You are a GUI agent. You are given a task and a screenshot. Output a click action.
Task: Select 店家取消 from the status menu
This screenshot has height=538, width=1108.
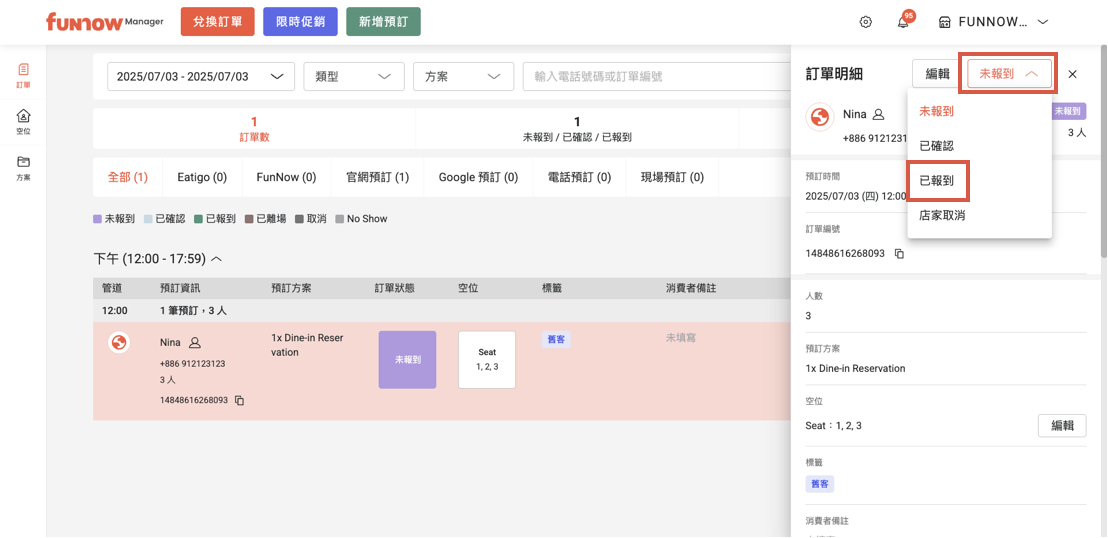click(x=942, y=215)
